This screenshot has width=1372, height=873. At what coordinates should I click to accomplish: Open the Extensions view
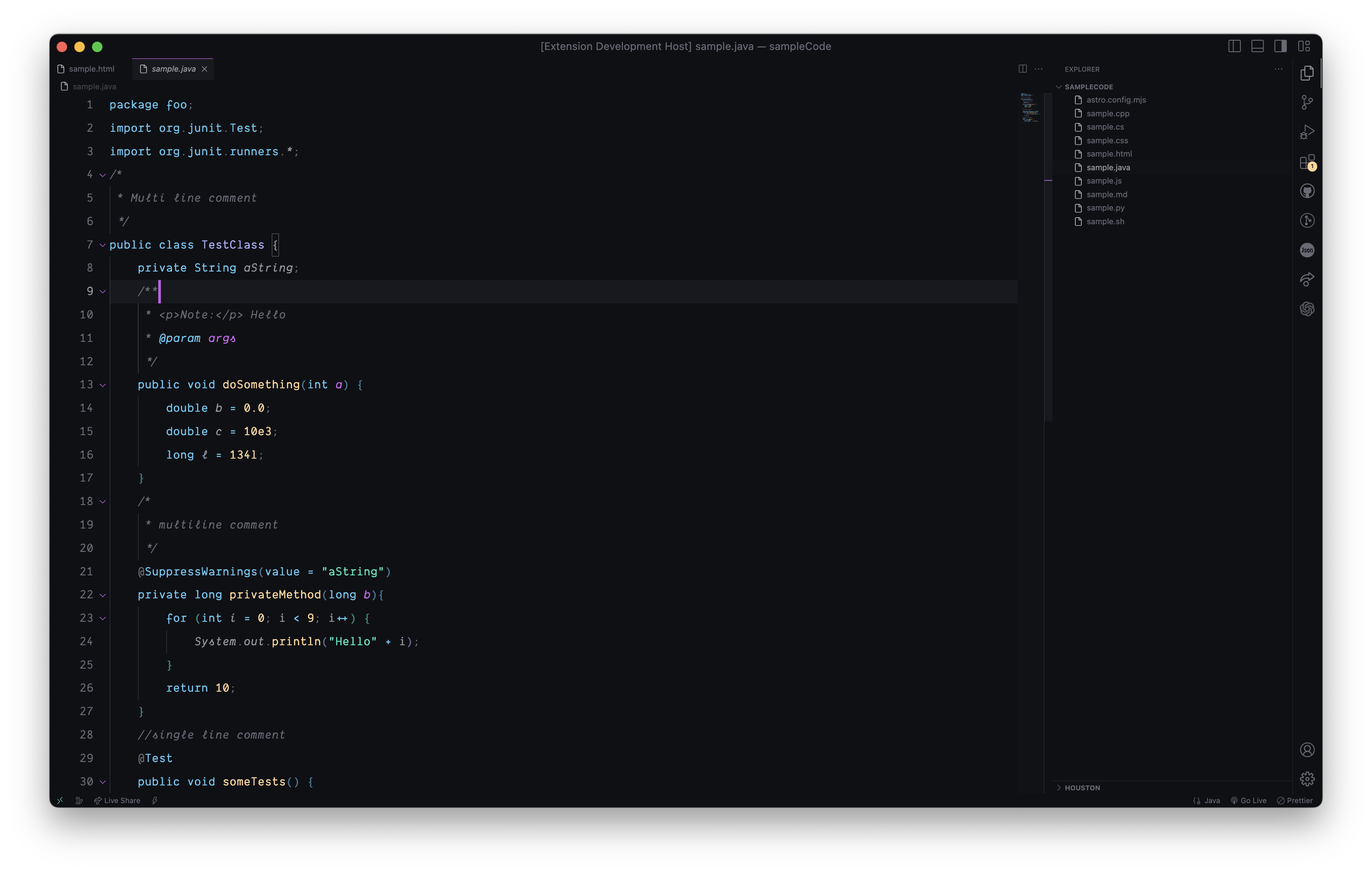pos(1307,162)
